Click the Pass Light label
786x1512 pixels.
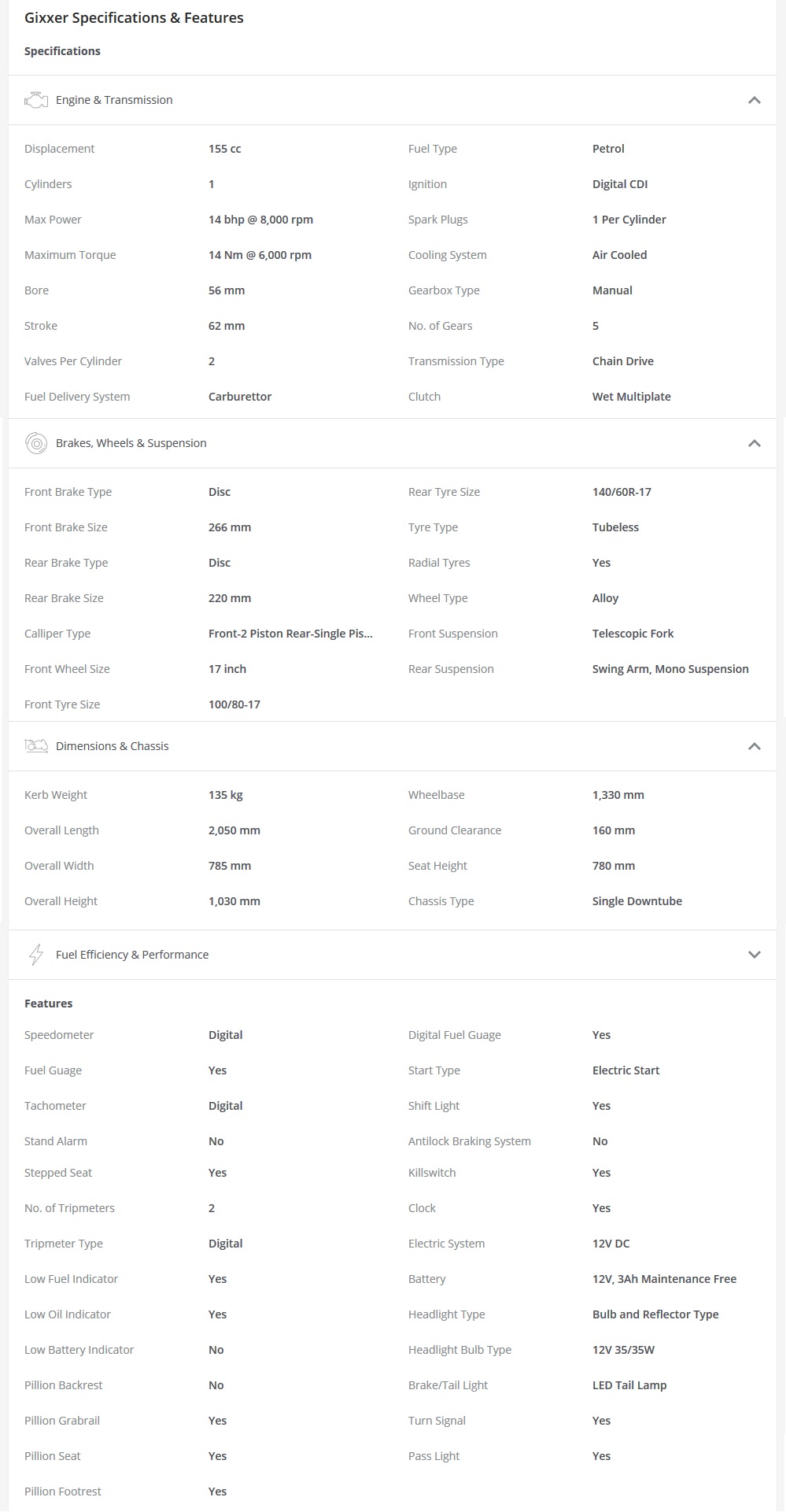(x=434, y=1456)
